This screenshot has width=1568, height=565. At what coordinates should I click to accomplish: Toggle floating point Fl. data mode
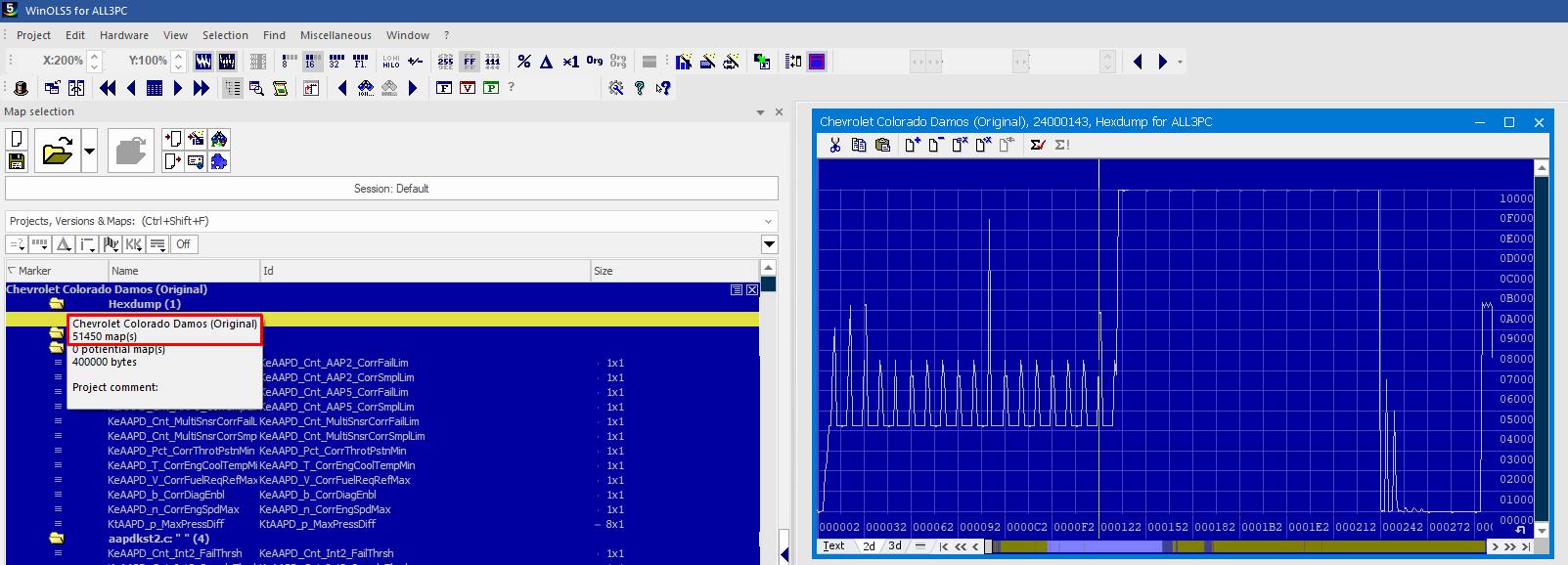tap(359, 62)
